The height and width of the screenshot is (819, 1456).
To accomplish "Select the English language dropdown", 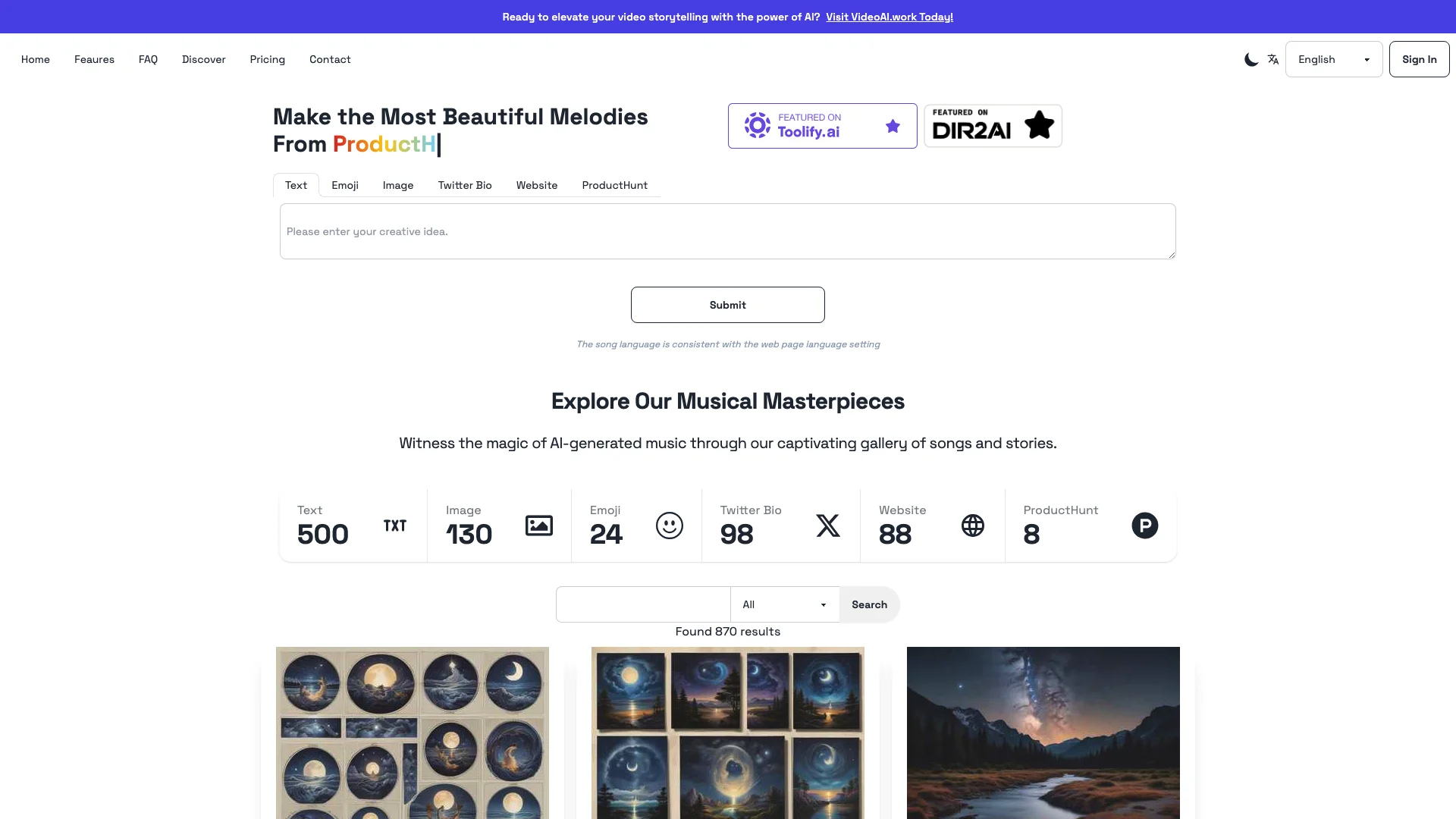I will pyautogui.click(x=1333, y=59).
